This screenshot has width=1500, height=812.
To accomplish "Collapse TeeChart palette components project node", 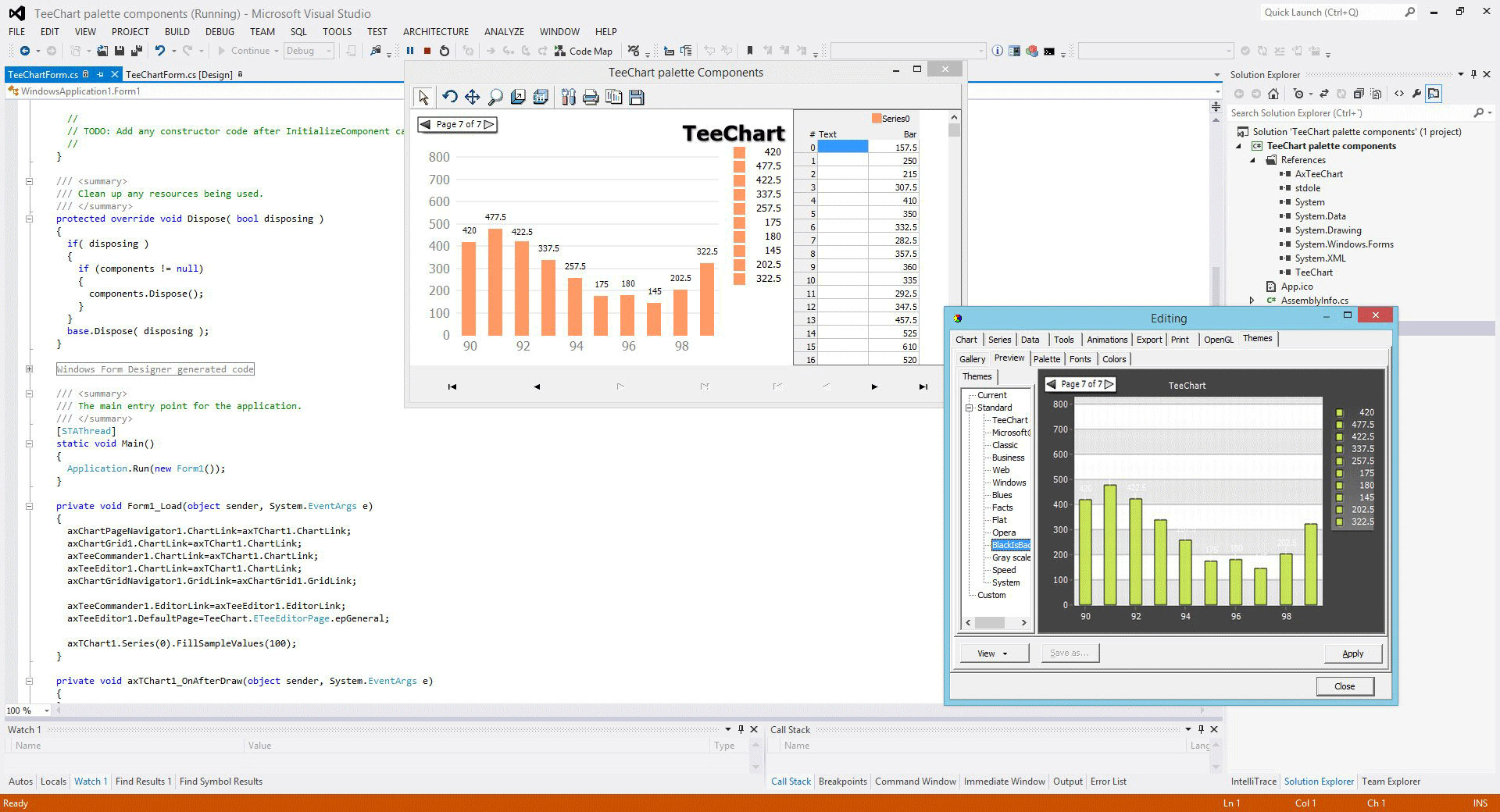I will click(1239, 146).
